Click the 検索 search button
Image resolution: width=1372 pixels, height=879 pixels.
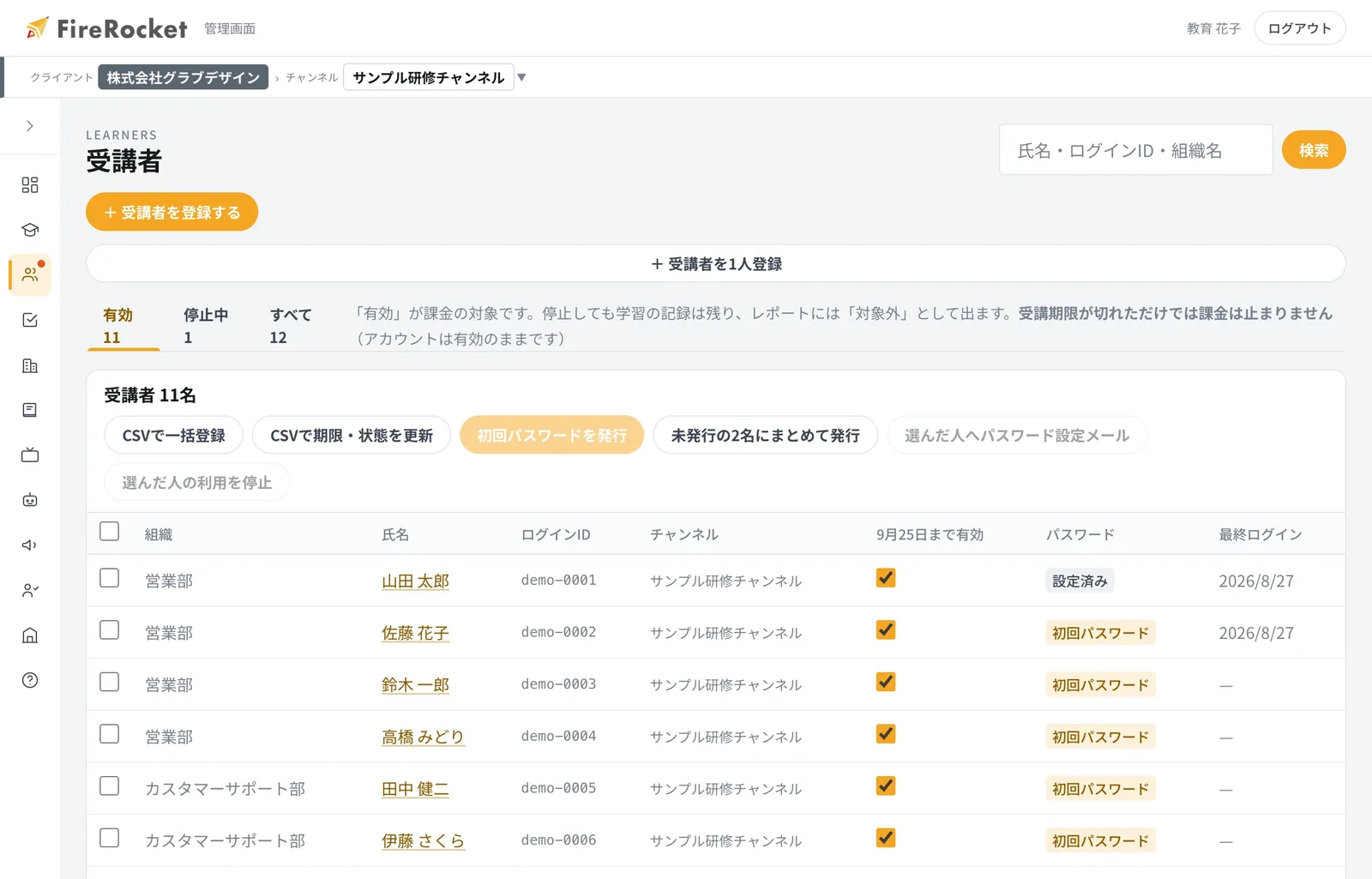(x=1314, y=150)
